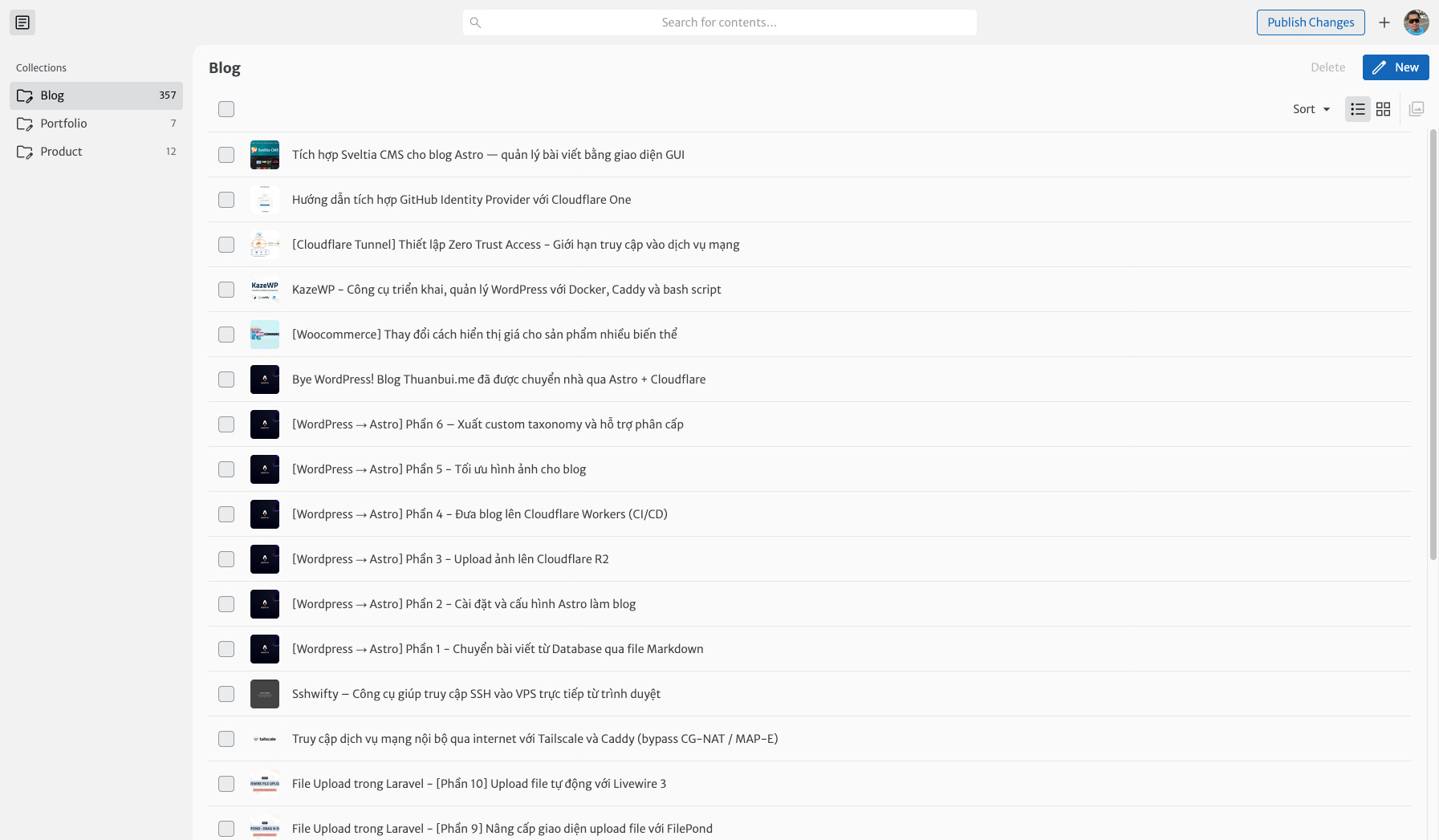The width and height of the screenshot is (1439, 840).
Task: Click the search for contents field
Action: 719,22
